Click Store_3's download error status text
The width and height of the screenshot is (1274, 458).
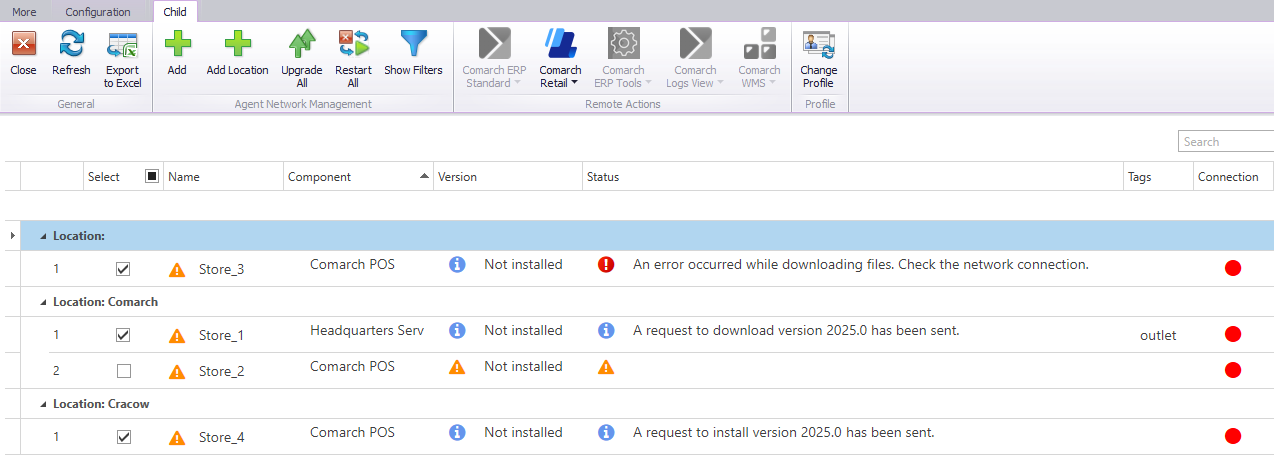coord(860,265)
